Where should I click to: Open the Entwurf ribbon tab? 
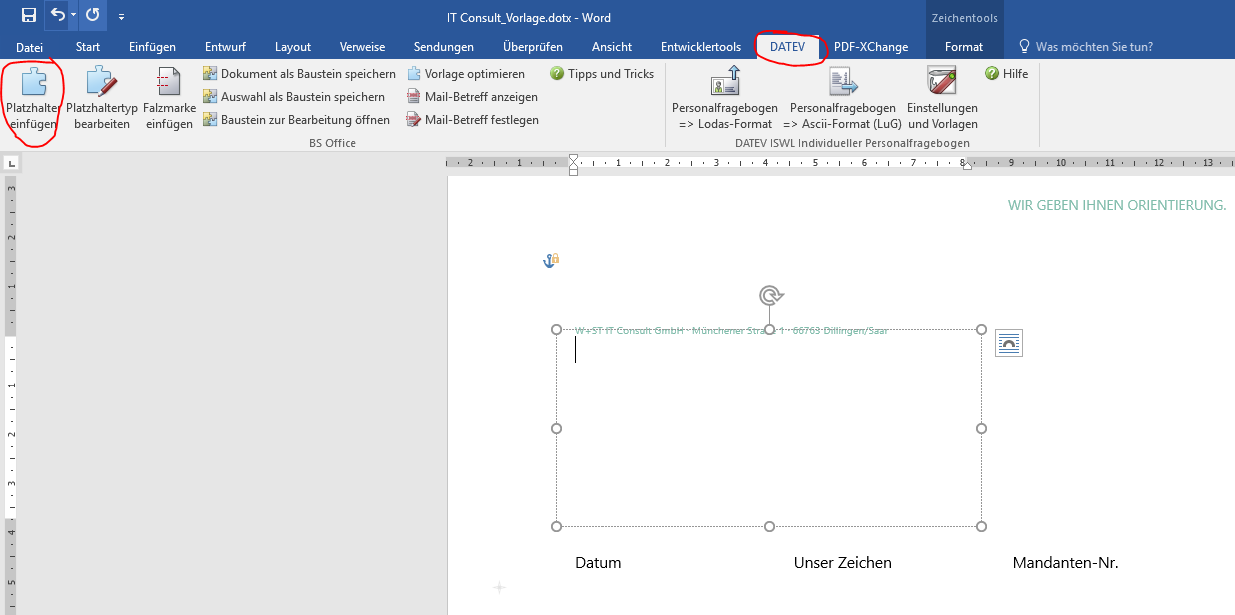(225, 47)
